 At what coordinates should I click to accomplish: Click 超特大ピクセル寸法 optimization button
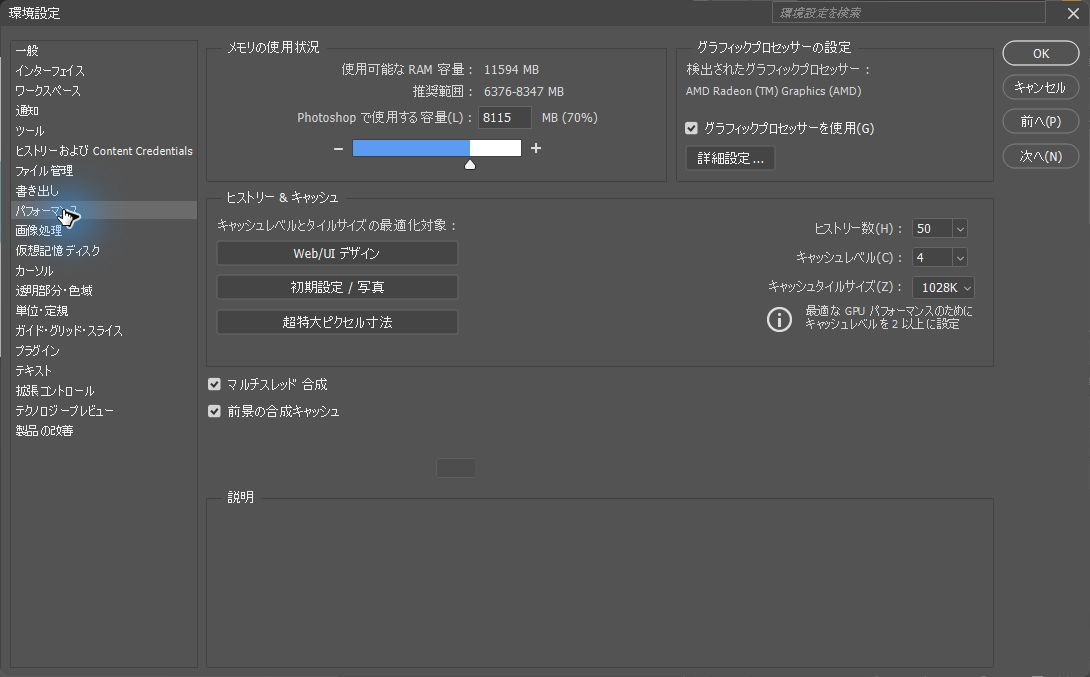[337, 323]
